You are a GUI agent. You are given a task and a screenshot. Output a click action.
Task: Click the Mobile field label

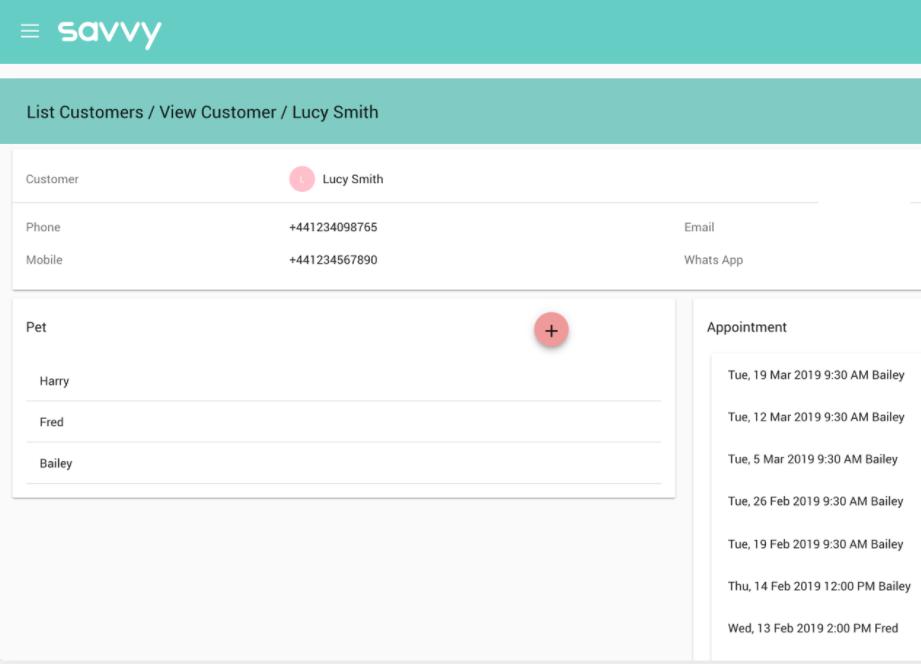point(44,260)
